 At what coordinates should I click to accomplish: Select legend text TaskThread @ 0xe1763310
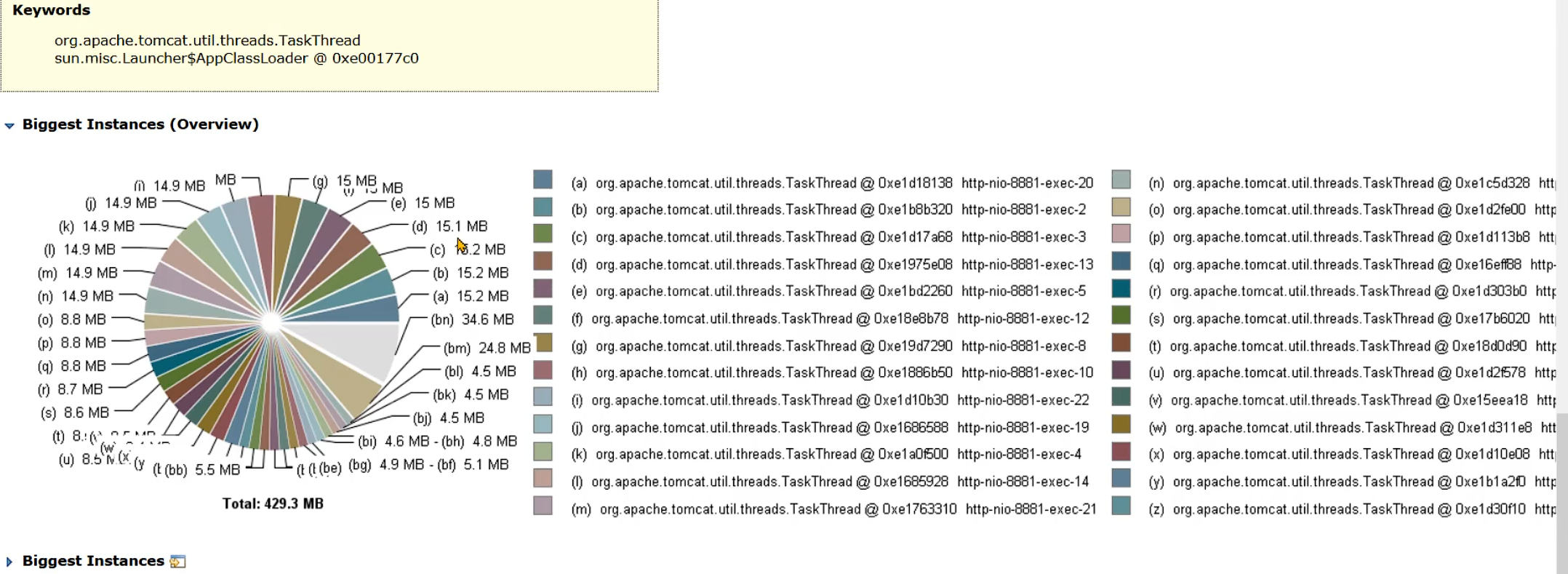873,509
